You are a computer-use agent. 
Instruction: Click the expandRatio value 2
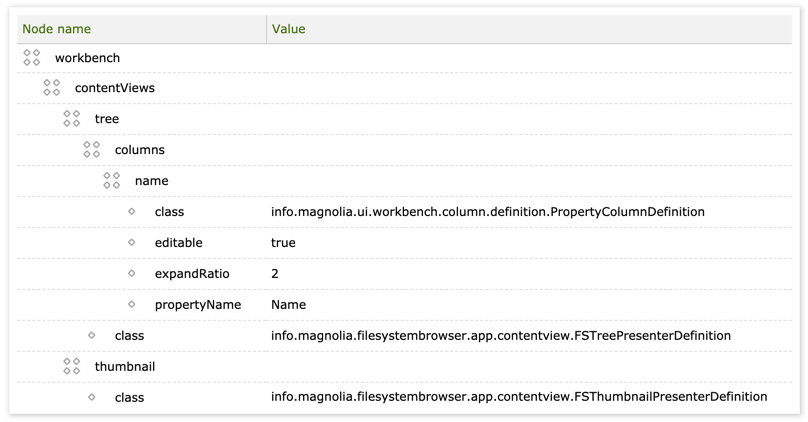(x=275, y=274)
